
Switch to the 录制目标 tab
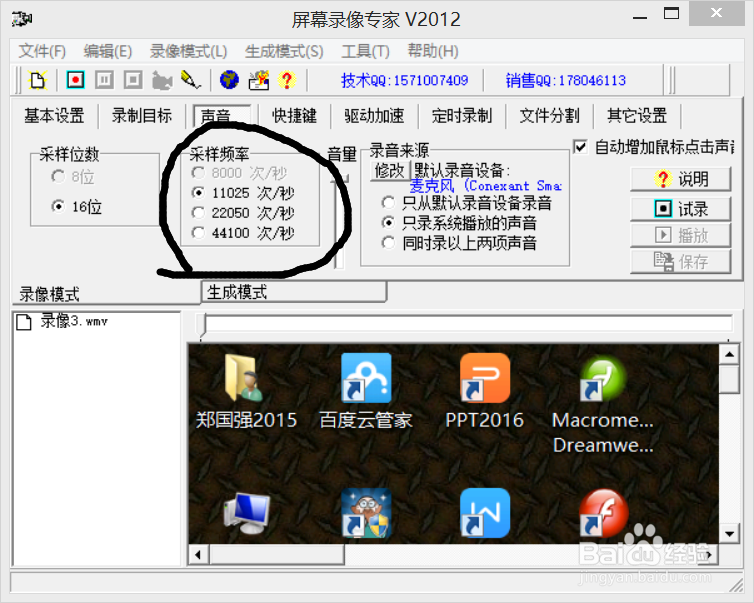tap(142, 116)
